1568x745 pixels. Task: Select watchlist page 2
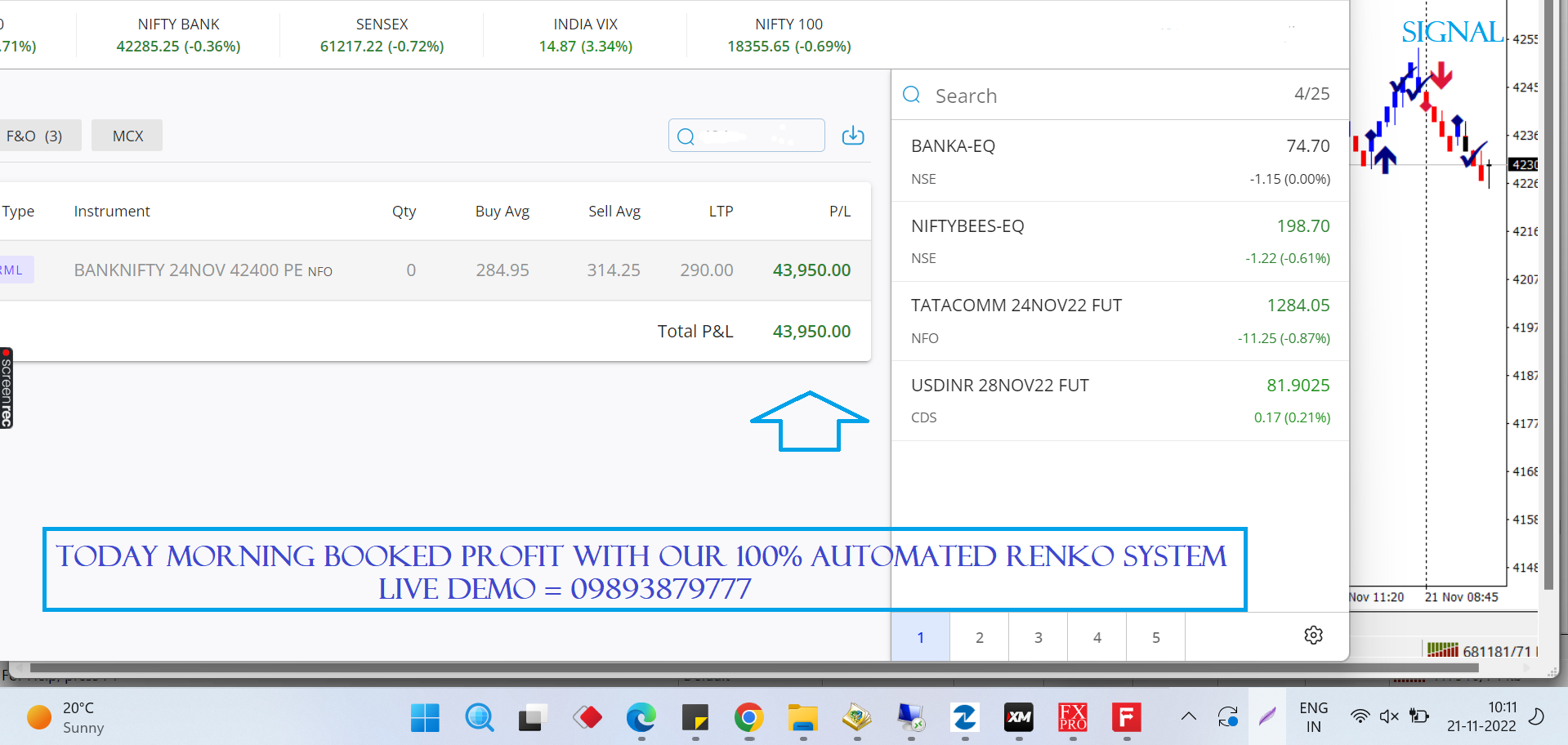pyautogui.click(x=980, y=637)
